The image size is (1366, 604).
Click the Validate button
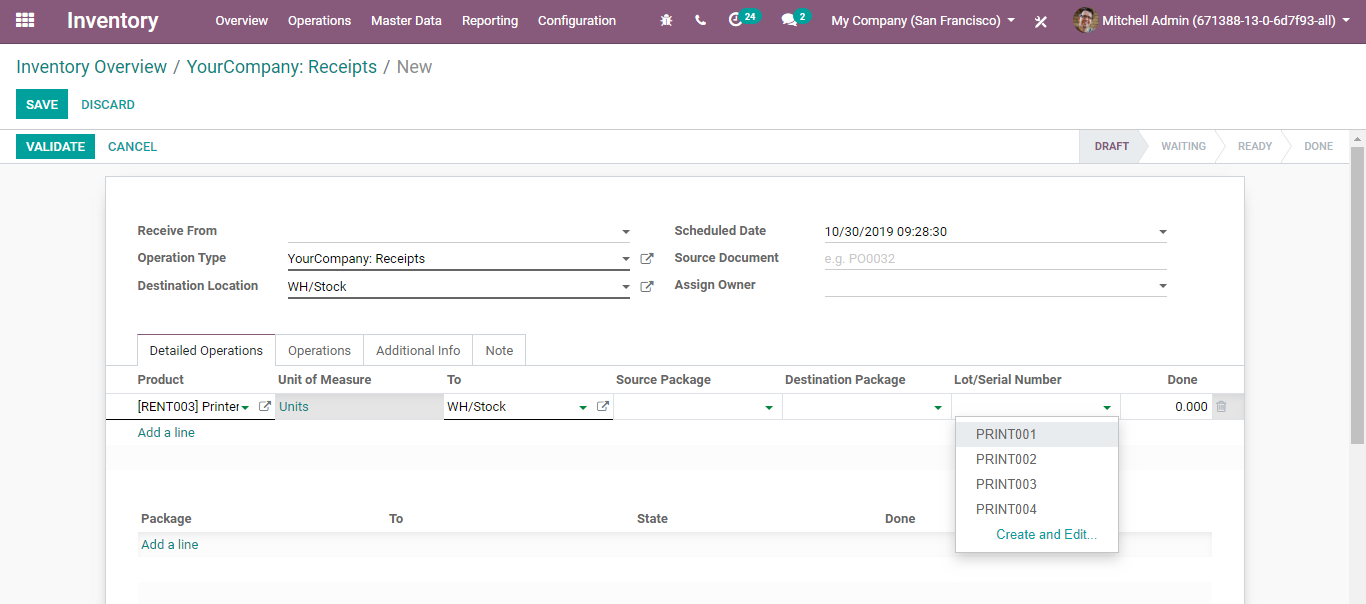[55, 146]
